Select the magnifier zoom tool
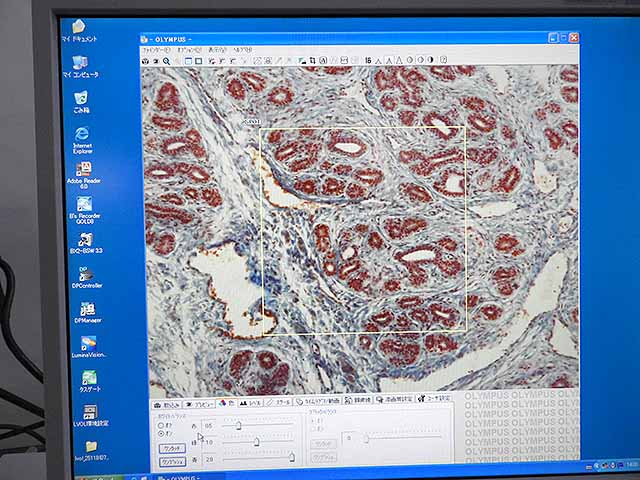The height and width of the screenshot is (480, 640). pos(166,61)
